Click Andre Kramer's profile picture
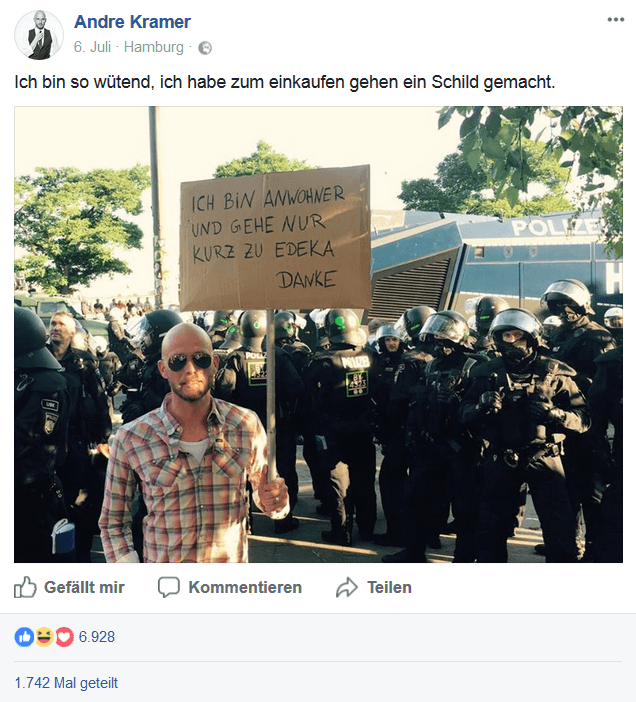636x702 pixels. tap(39, 35)
